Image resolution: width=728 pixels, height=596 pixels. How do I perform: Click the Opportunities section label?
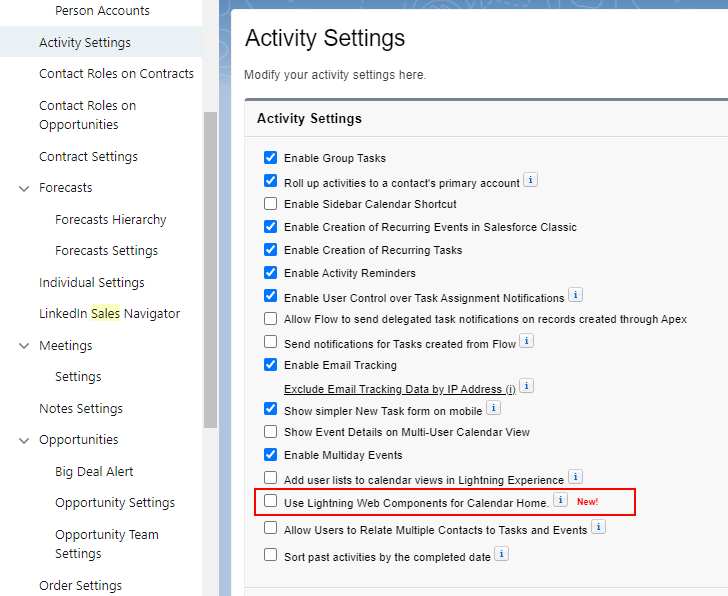[x=78, y=440]
